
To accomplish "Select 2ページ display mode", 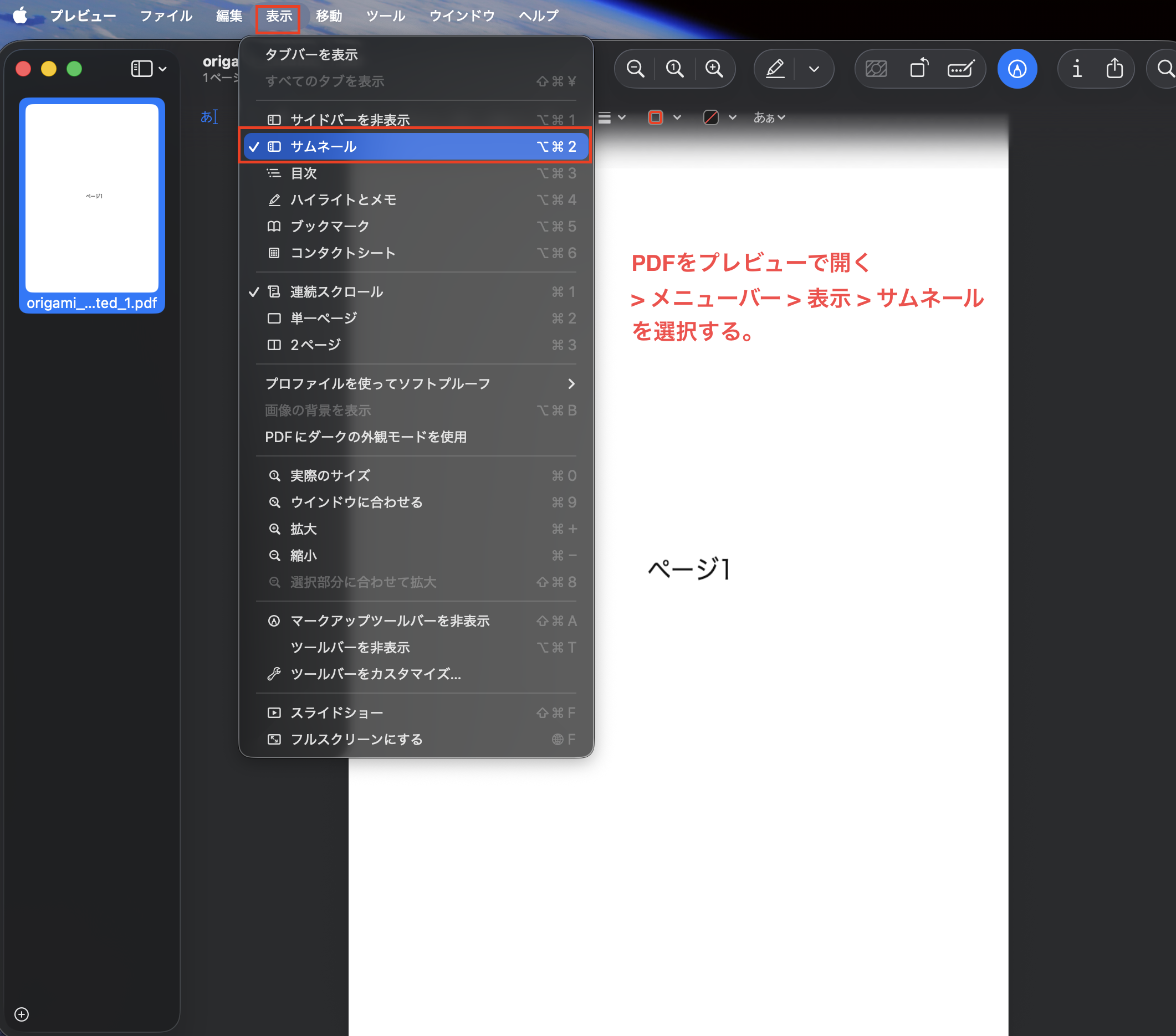I will point(416,345).
